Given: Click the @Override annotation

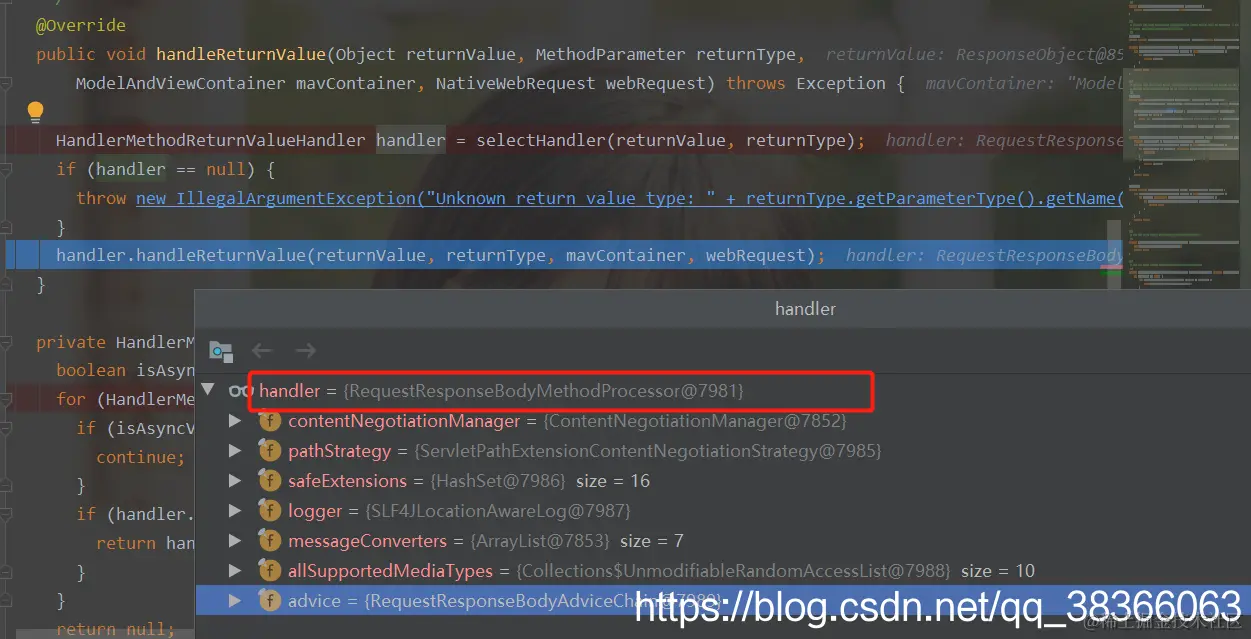Looking at the screenshot, I should pyautogui.click(x=81, y=25).
